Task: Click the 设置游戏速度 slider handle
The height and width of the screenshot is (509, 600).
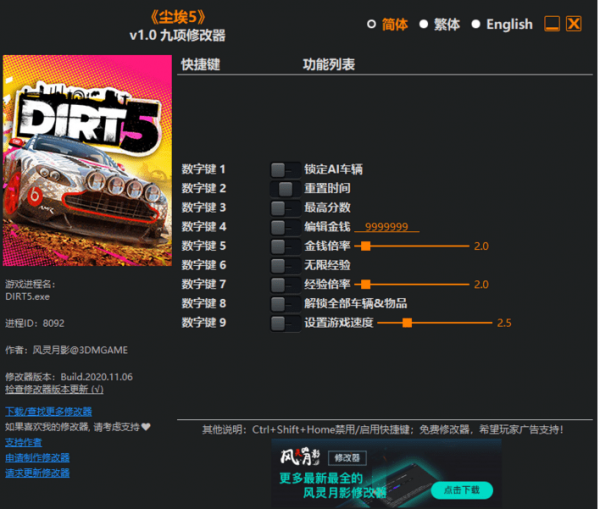Action: tap(407, 323)
